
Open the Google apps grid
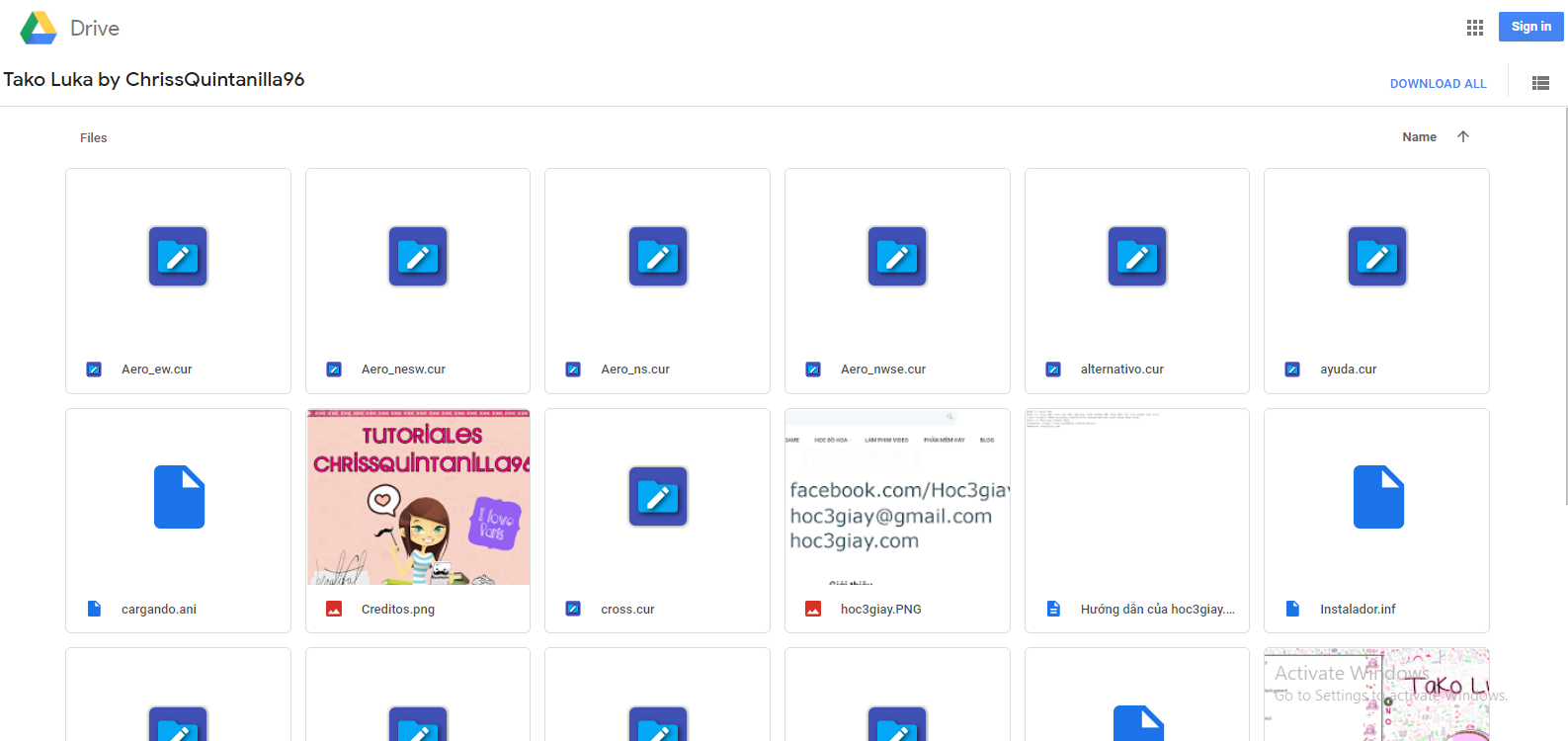(1475, 28)
